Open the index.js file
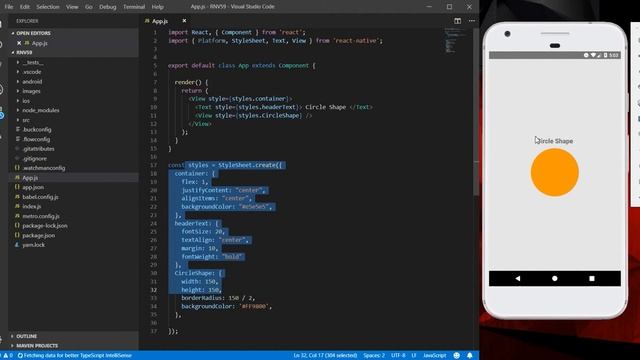640x360 pixels. [x=31, y=207]
